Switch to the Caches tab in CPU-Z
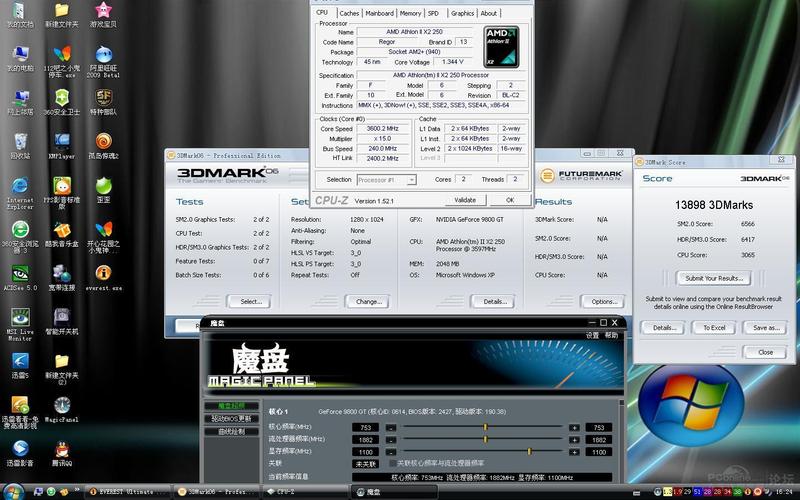This screenshot has height=500, width=800. pos(349,13)
